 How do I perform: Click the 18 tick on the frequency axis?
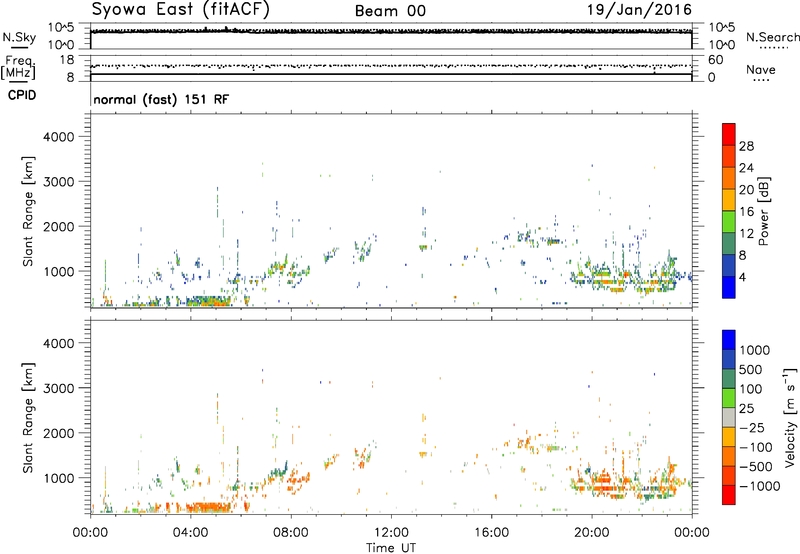pos(66,60)
